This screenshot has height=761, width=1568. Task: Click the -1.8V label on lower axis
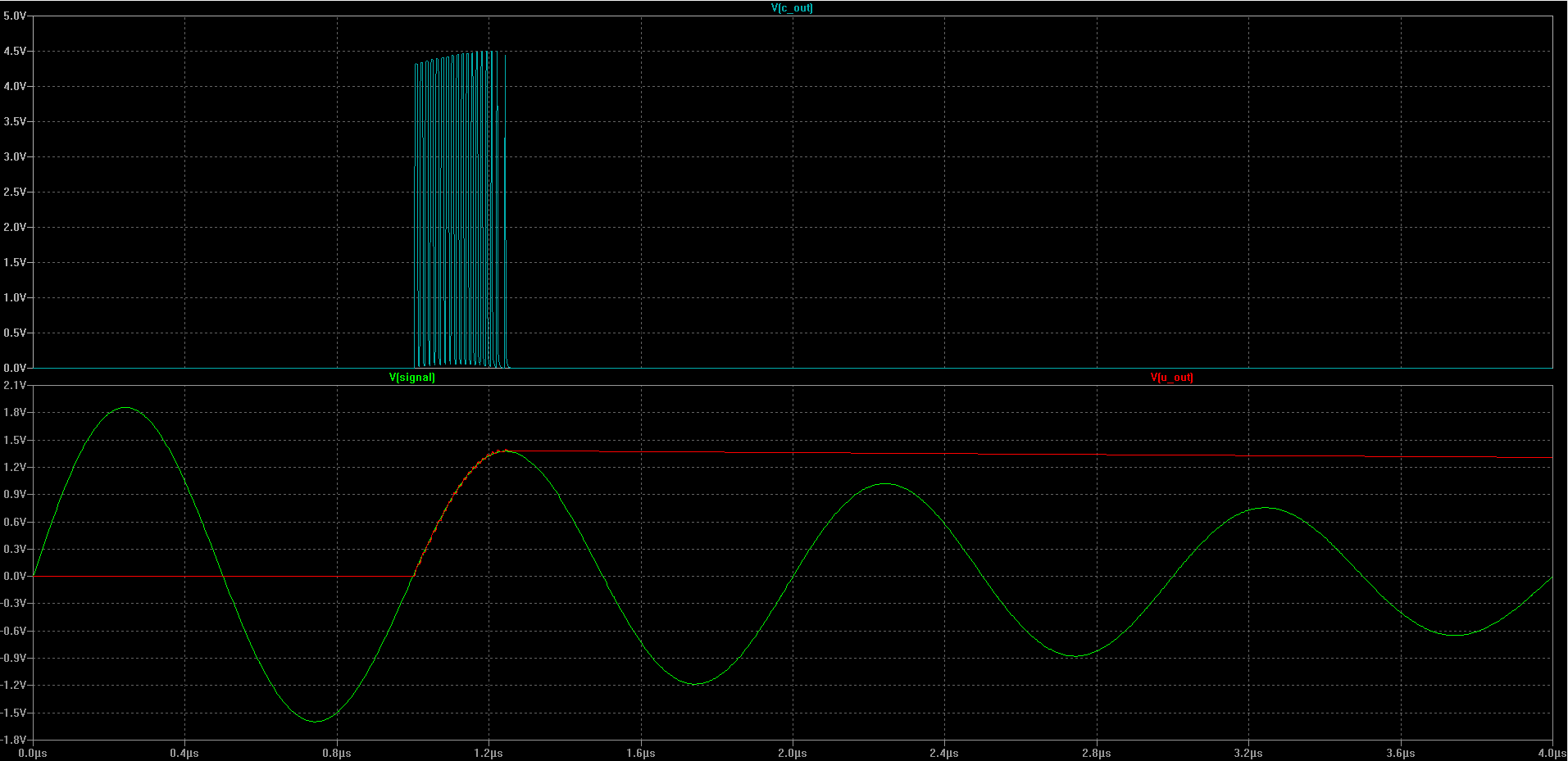(15, 740)
